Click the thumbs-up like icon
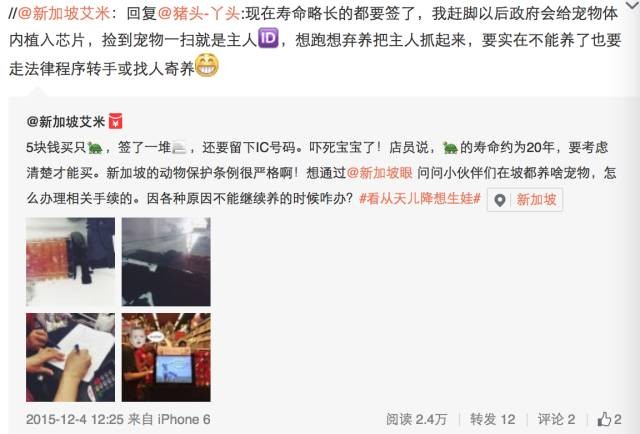The width and height of the screenshot is (640, 434). click(604, 419)
